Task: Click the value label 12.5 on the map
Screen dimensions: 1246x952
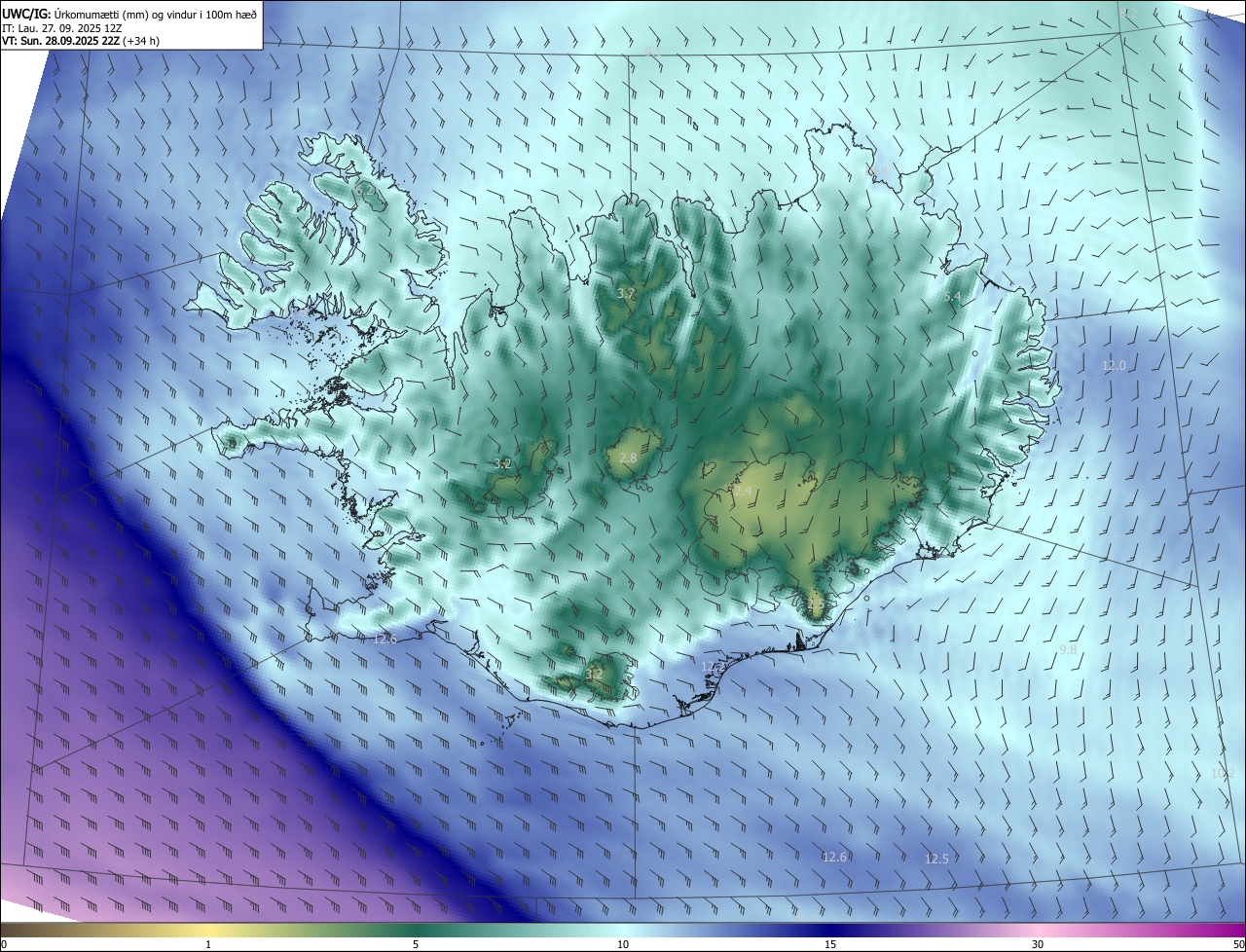Action: pos(936,859)
